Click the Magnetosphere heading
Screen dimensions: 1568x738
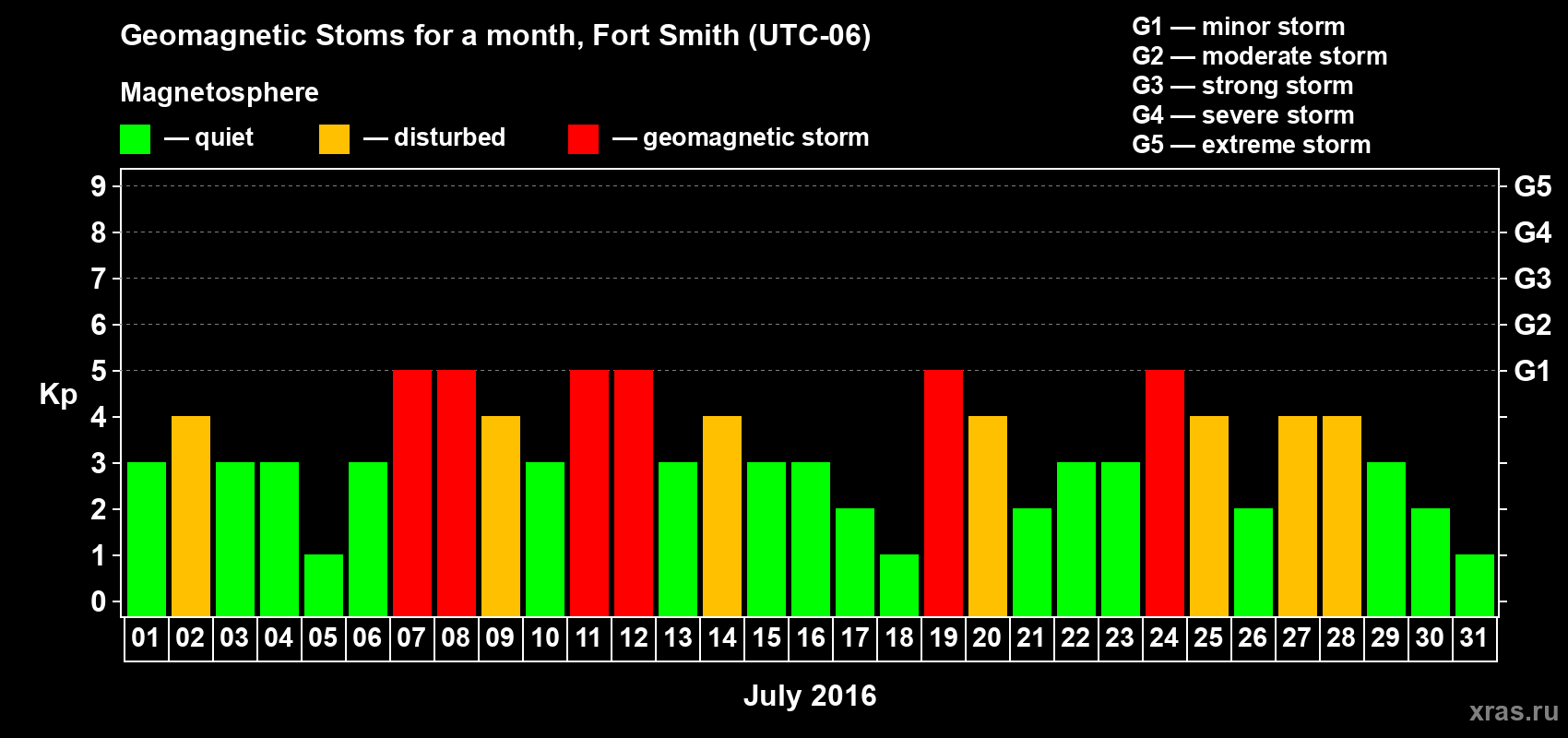click(220, 92)
